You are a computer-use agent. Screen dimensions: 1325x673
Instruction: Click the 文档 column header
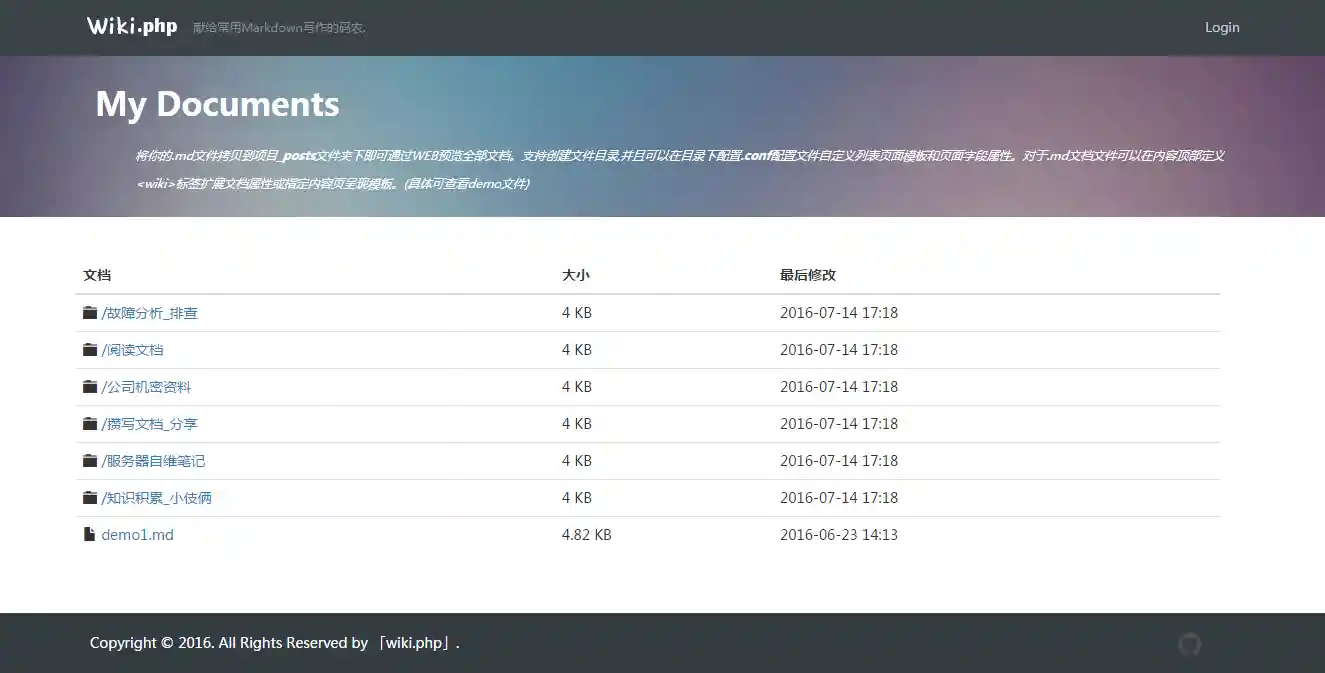[97, 275]
